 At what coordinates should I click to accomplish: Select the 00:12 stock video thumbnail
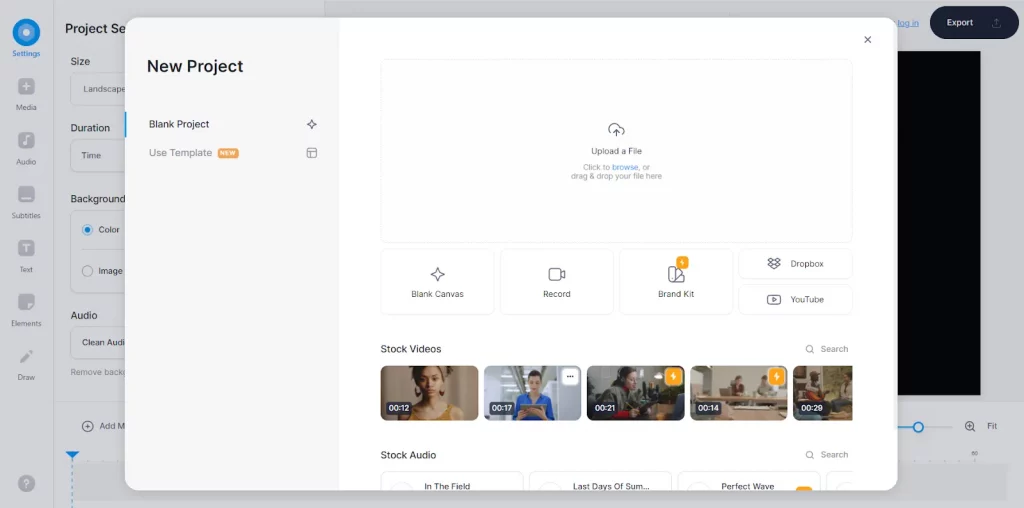(429, 392)
